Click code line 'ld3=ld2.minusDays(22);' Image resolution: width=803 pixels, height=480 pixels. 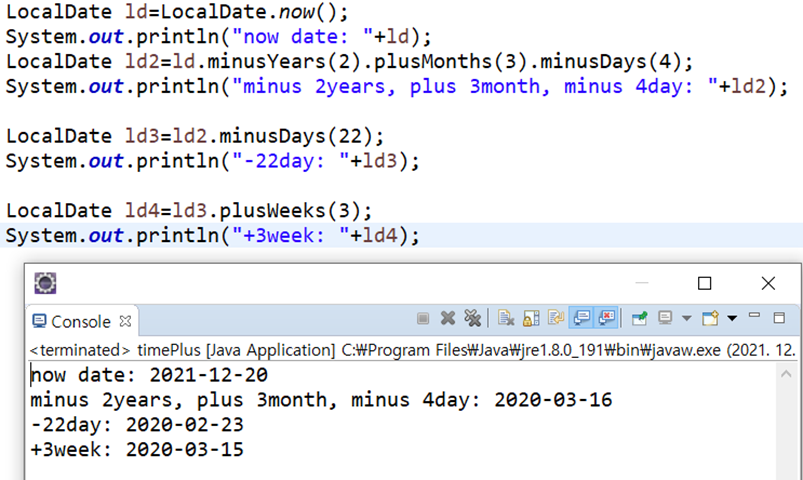pyautogui.click(x=195, y=136)
